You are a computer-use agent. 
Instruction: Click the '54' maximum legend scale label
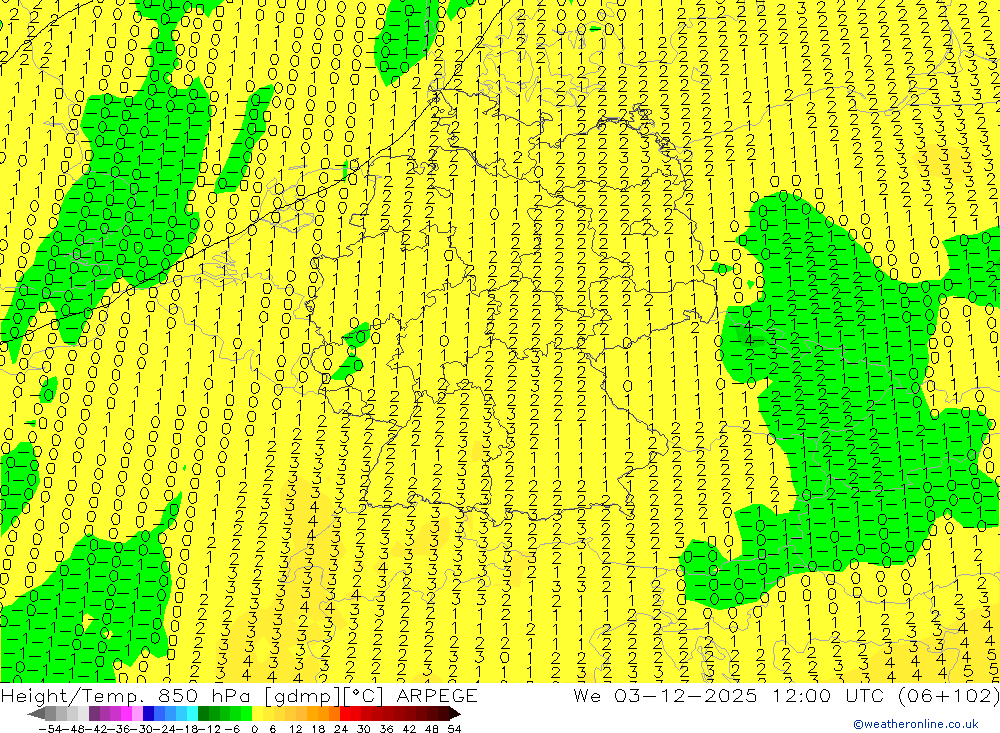[454, 729]
